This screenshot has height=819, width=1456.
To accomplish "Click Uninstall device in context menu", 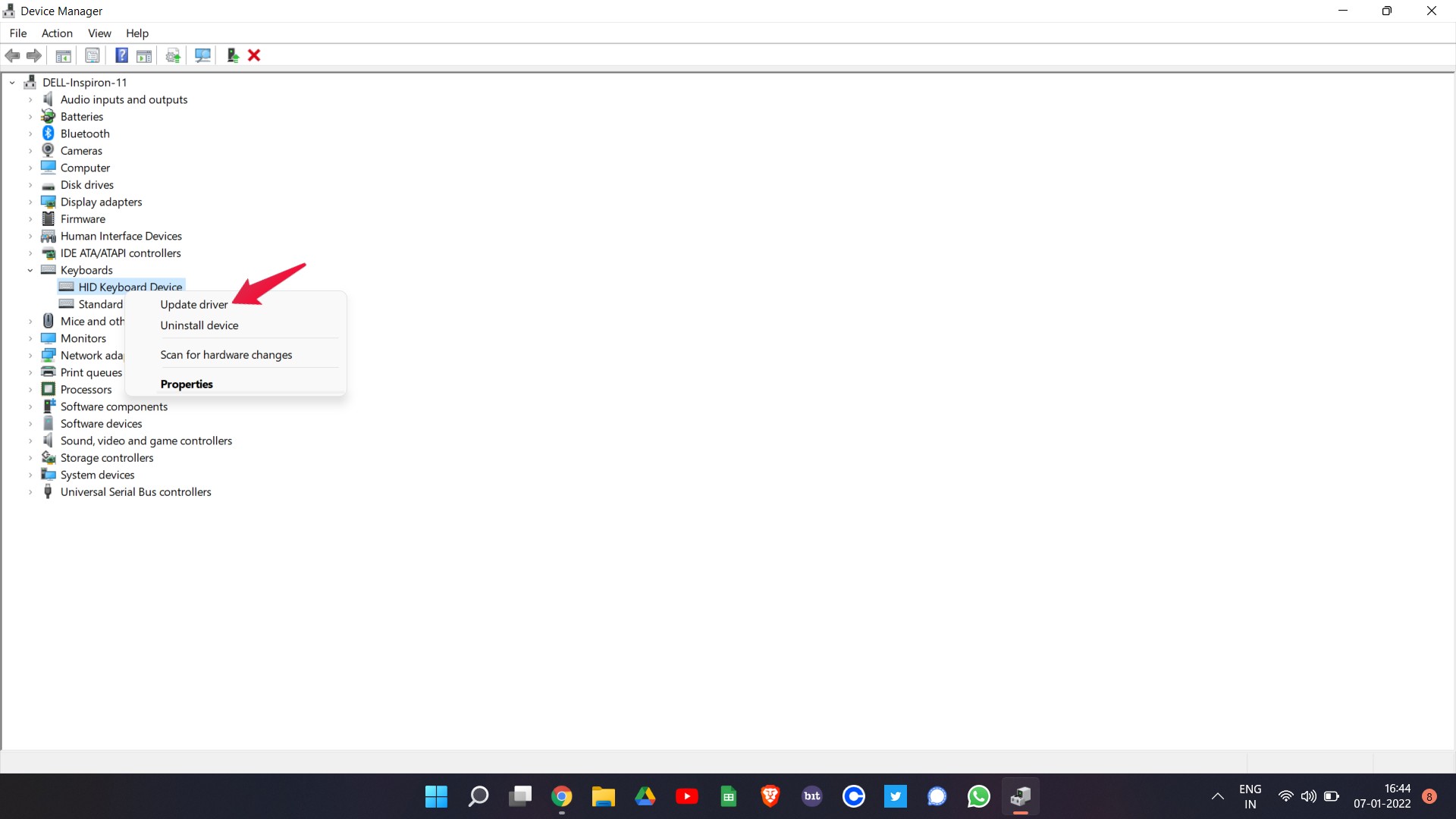I will [x=199, y=325].
